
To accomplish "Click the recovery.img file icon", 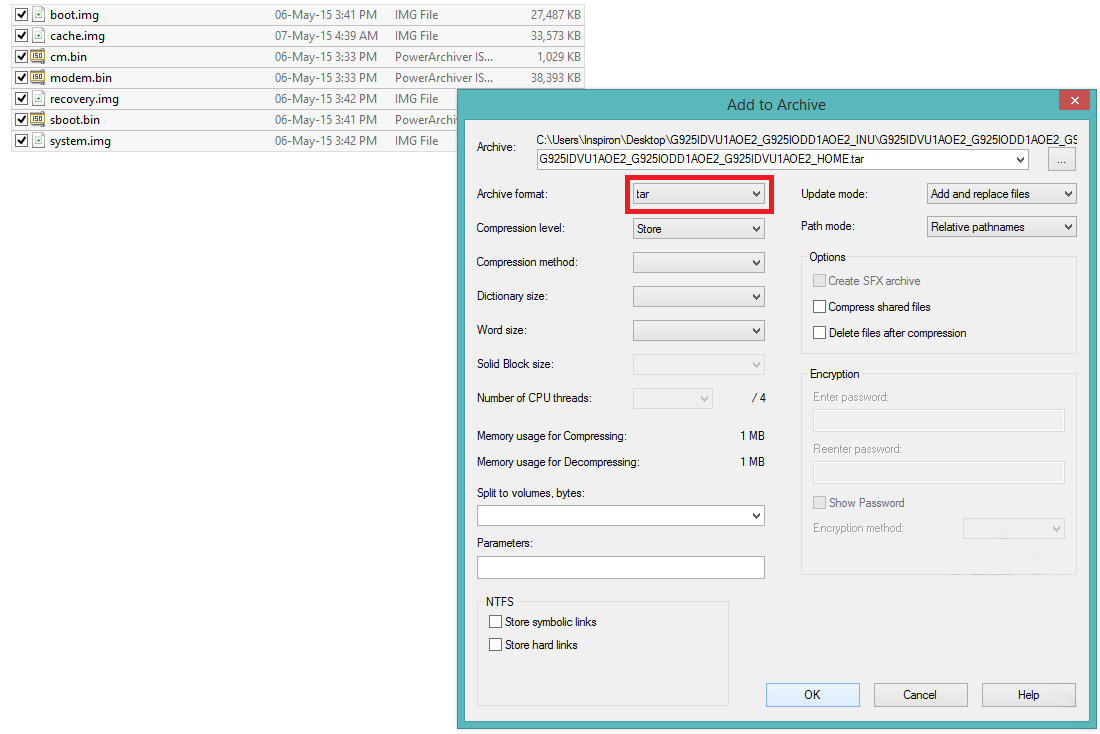I will click(38, 99).
